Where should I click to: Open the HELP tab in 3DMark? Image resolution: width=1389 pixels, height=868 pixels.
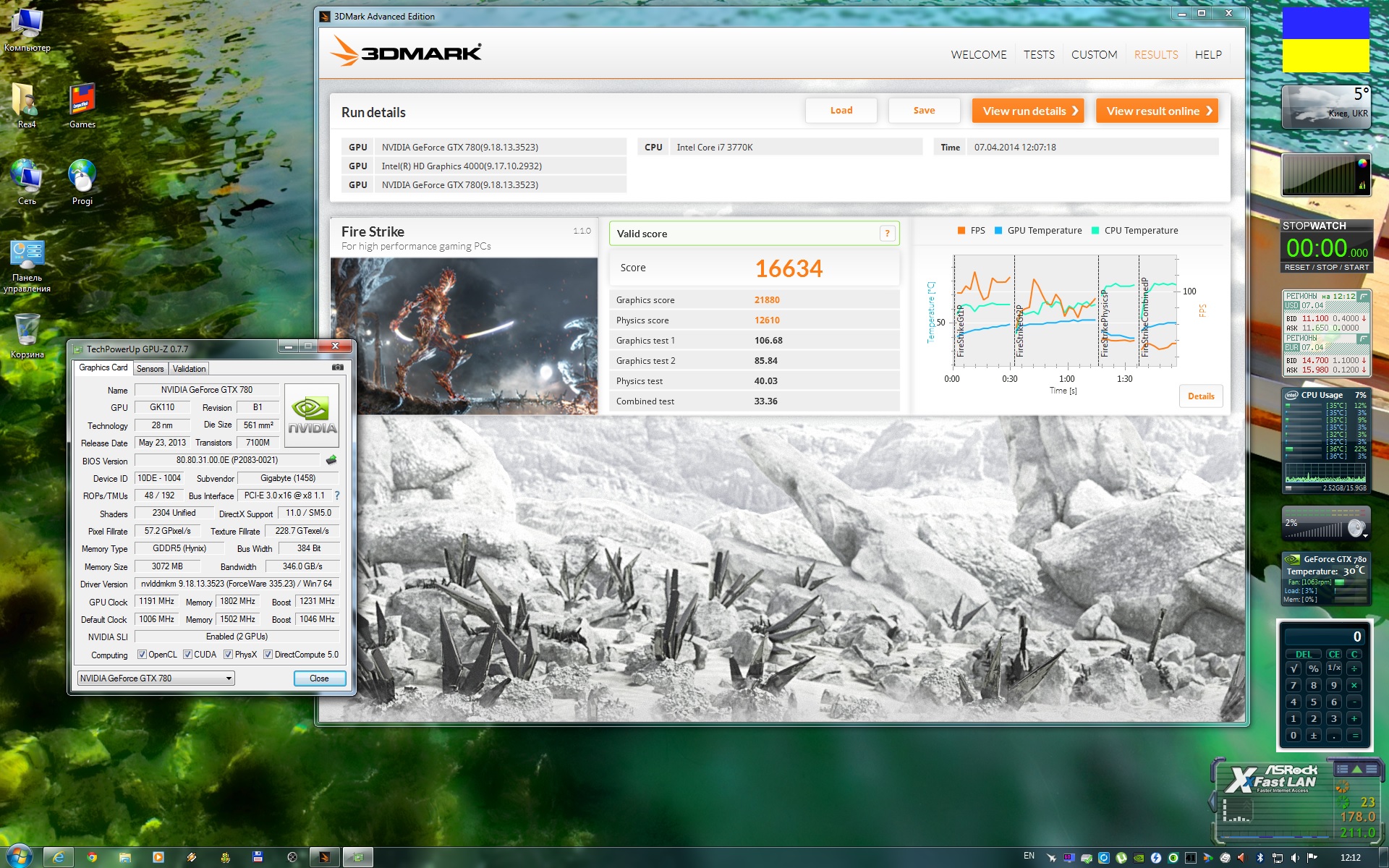tap(1208, 55)
